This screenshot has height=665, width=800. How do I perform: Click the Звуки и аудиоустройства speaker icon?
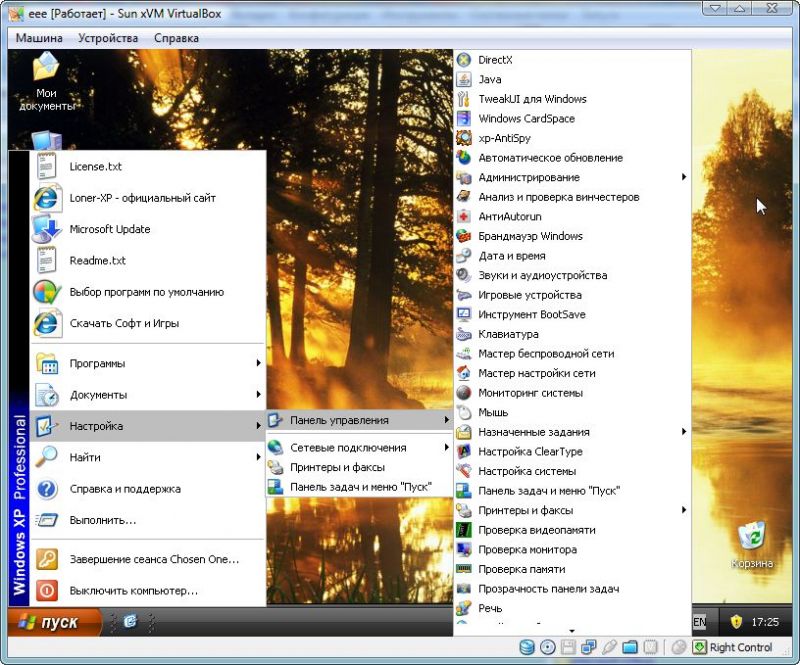click(464, 275)
